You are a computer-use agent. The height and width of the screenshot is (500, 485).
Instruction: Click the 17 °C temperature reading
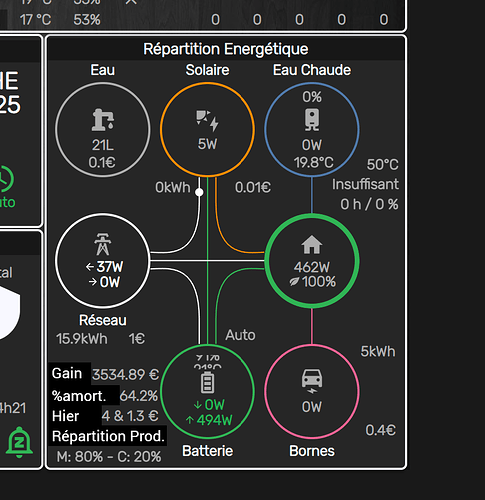pos(35,20)
